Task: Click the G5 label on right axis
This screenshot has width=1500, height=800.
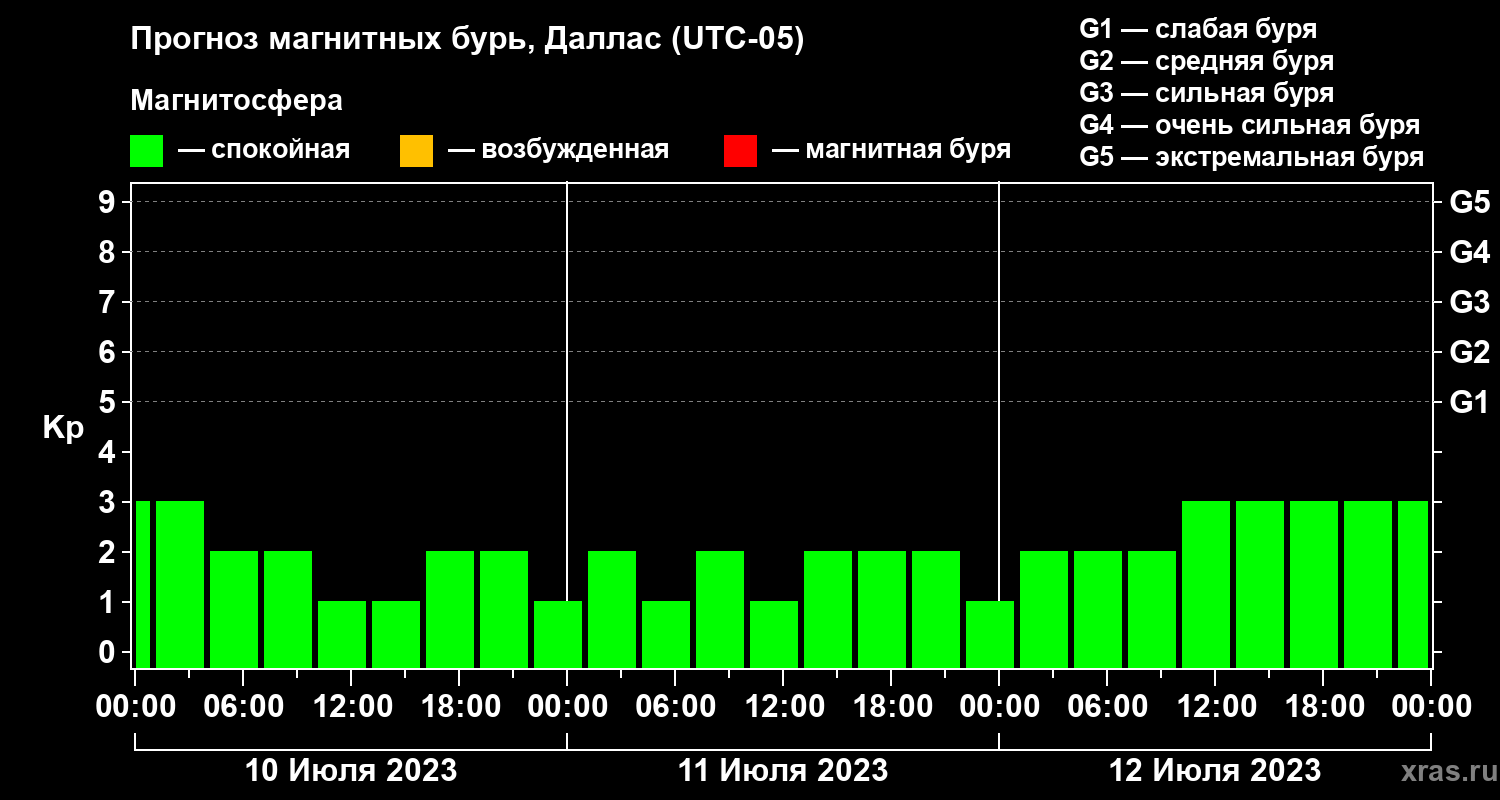Action: tap(1469, 202)
